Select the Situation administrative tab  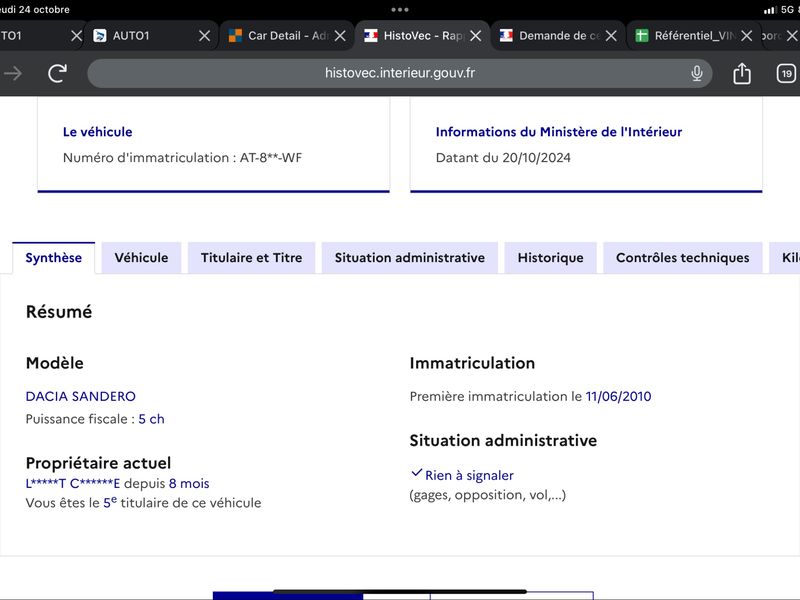(410, 258)
